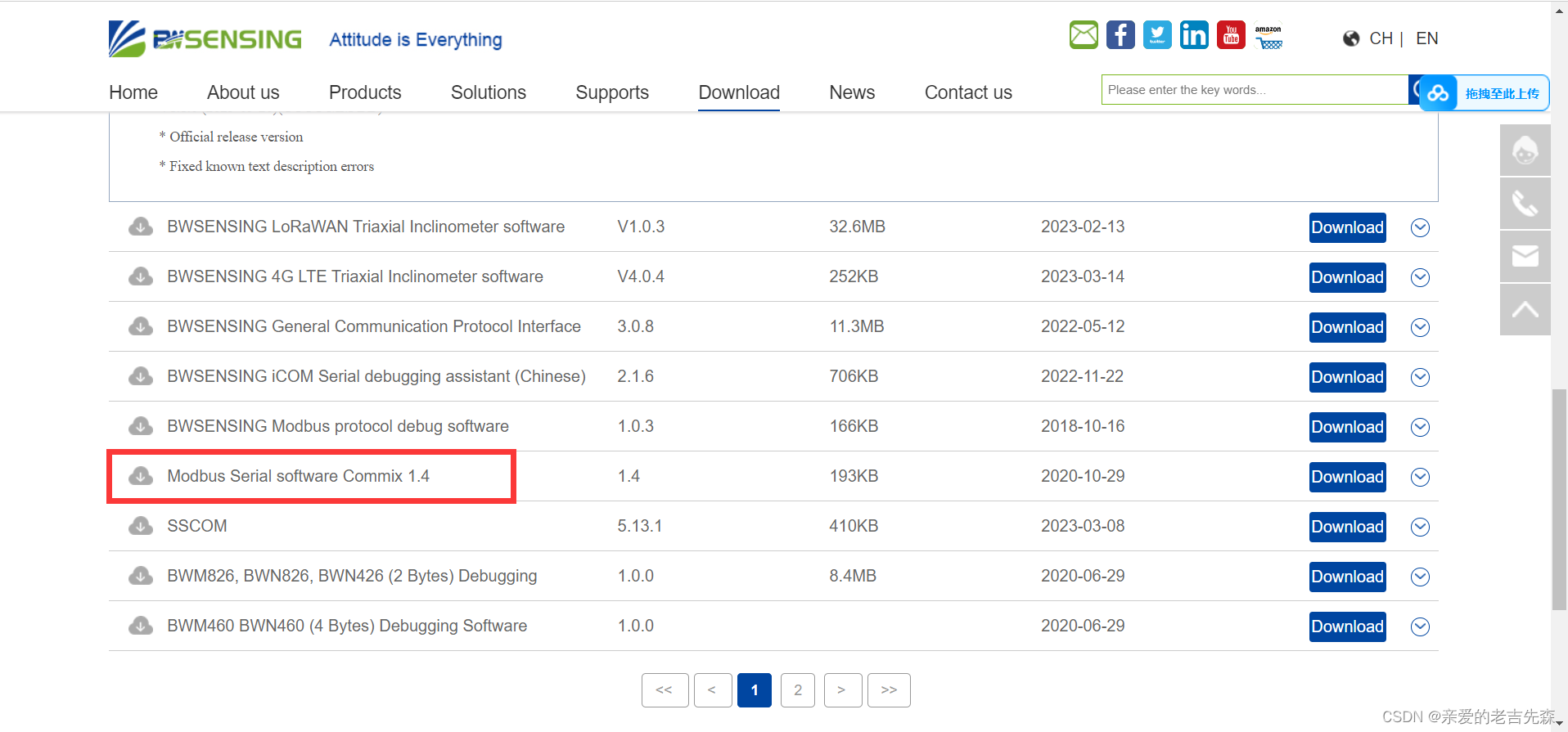This screenshot has height=732, width=1568.
Task: Click cloud icon for BWM460 BWN460 Debugging Software
Action: tap(141, 626)
